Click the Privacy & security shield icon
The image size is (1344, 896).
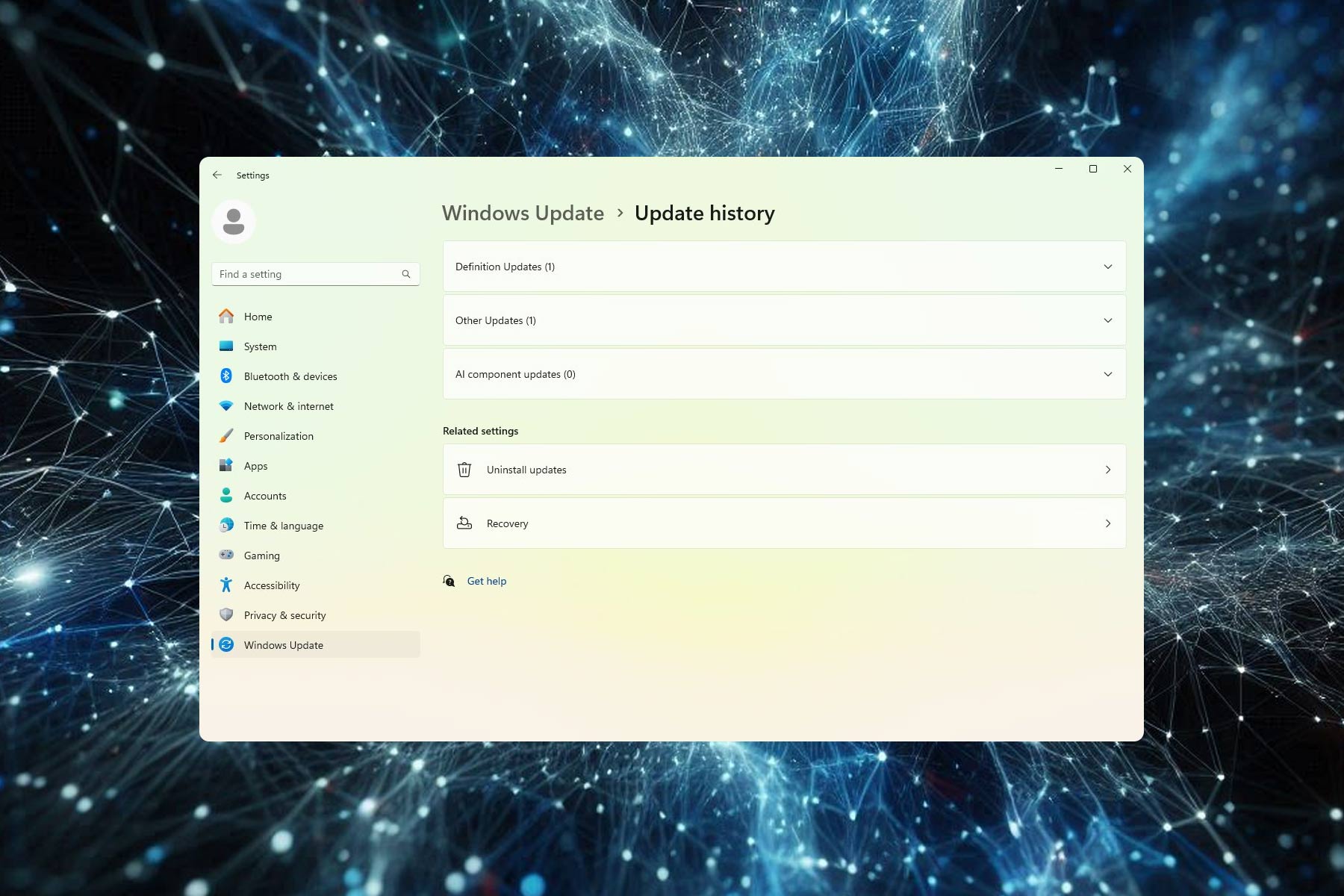pyautogui.click(x=226, y=615)
